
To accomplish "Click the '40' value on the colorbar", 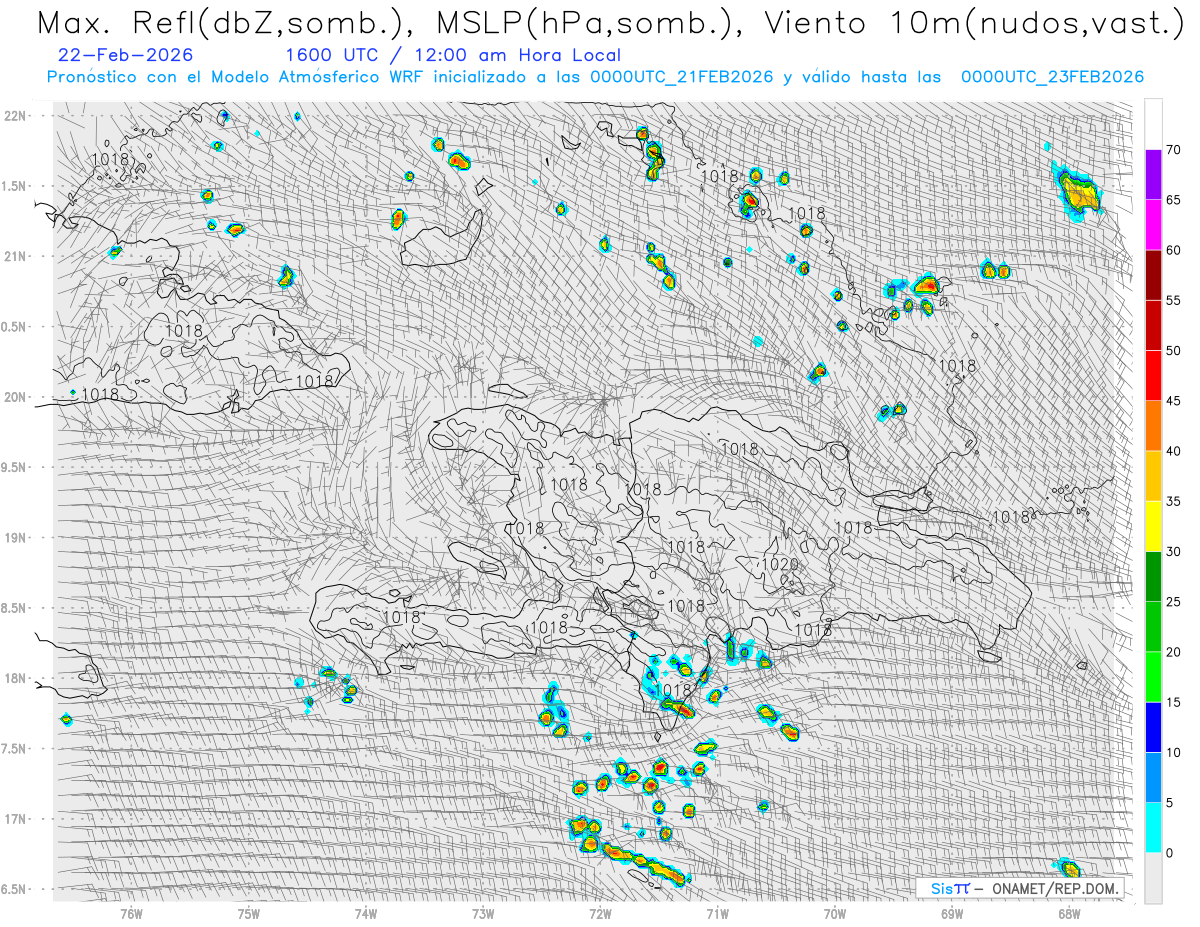I will (x=1173, y=451).
